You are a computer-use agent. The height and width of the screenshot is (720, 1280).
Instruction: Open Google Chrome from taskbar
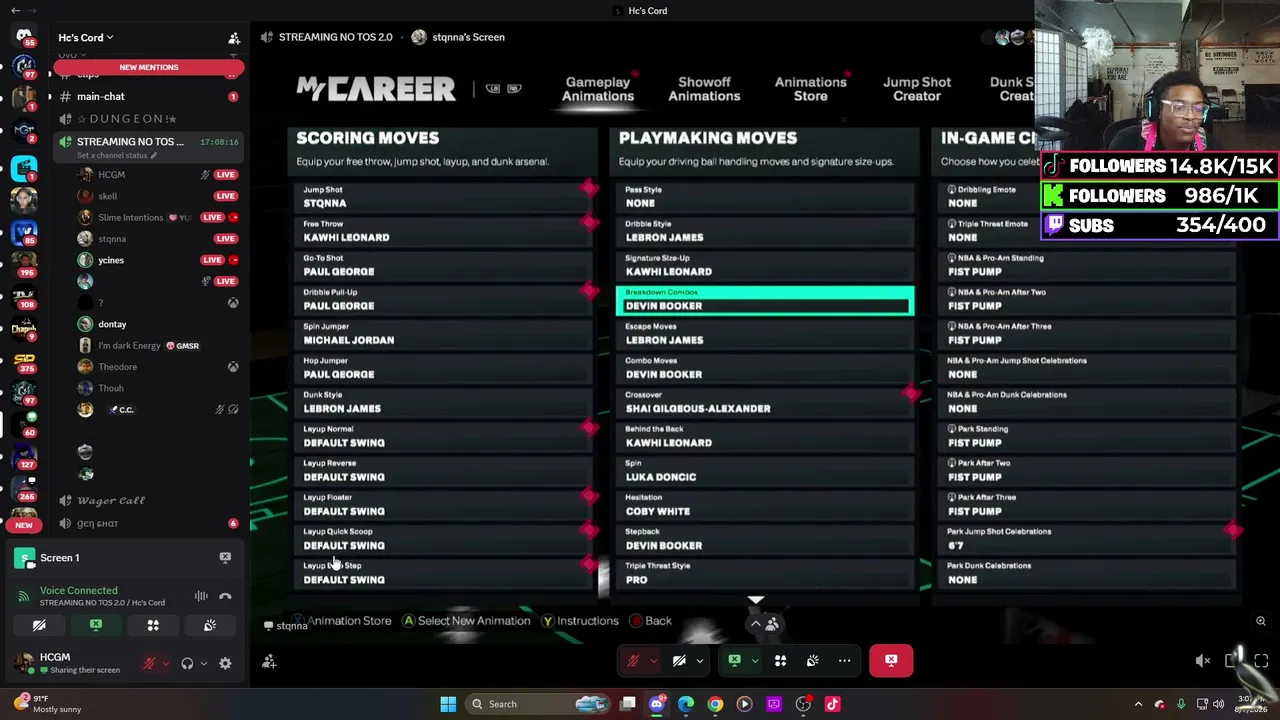[x=715, y=704]
